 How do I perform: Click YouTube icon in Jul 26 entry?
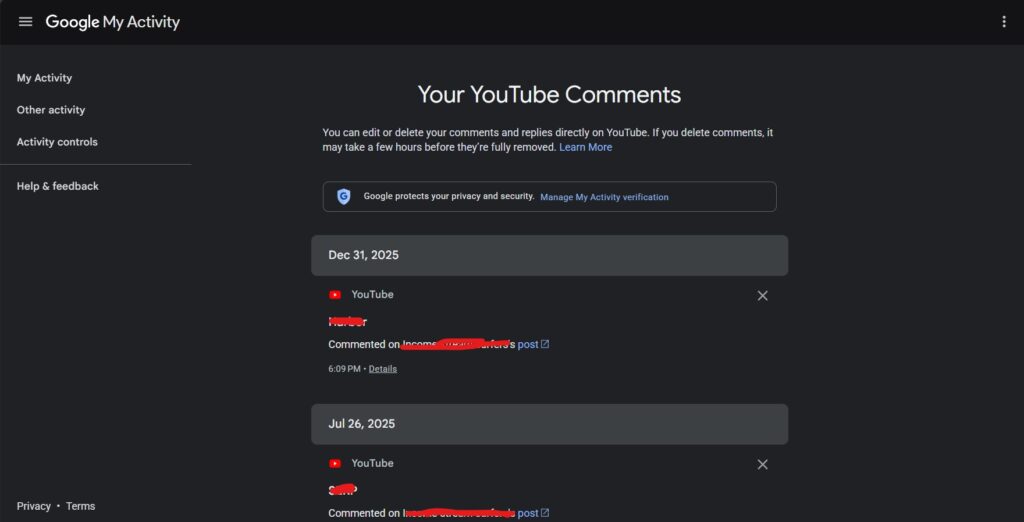(x=335, y=463)
